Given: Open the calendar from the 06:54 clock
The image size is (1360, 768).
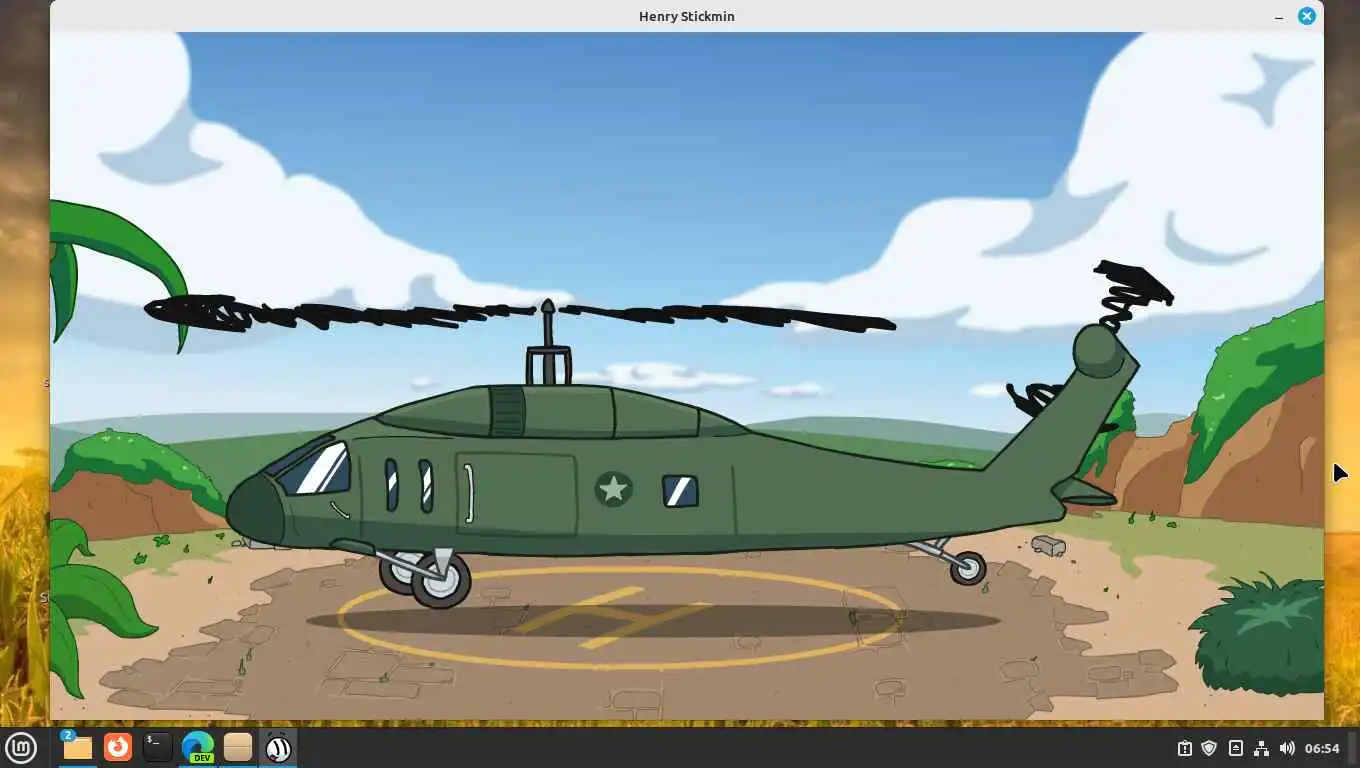Looking at the screenshot, I should (1322, 748).
